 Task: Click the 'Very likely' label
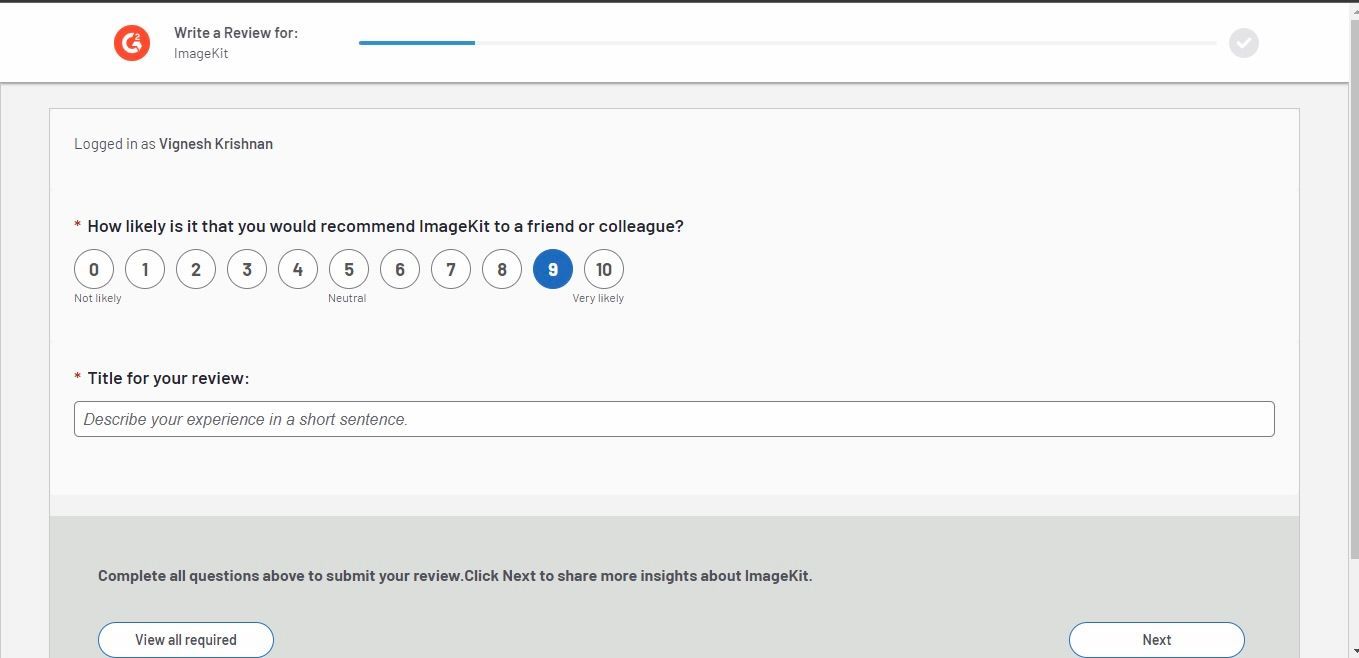click(x=598, y=298)
